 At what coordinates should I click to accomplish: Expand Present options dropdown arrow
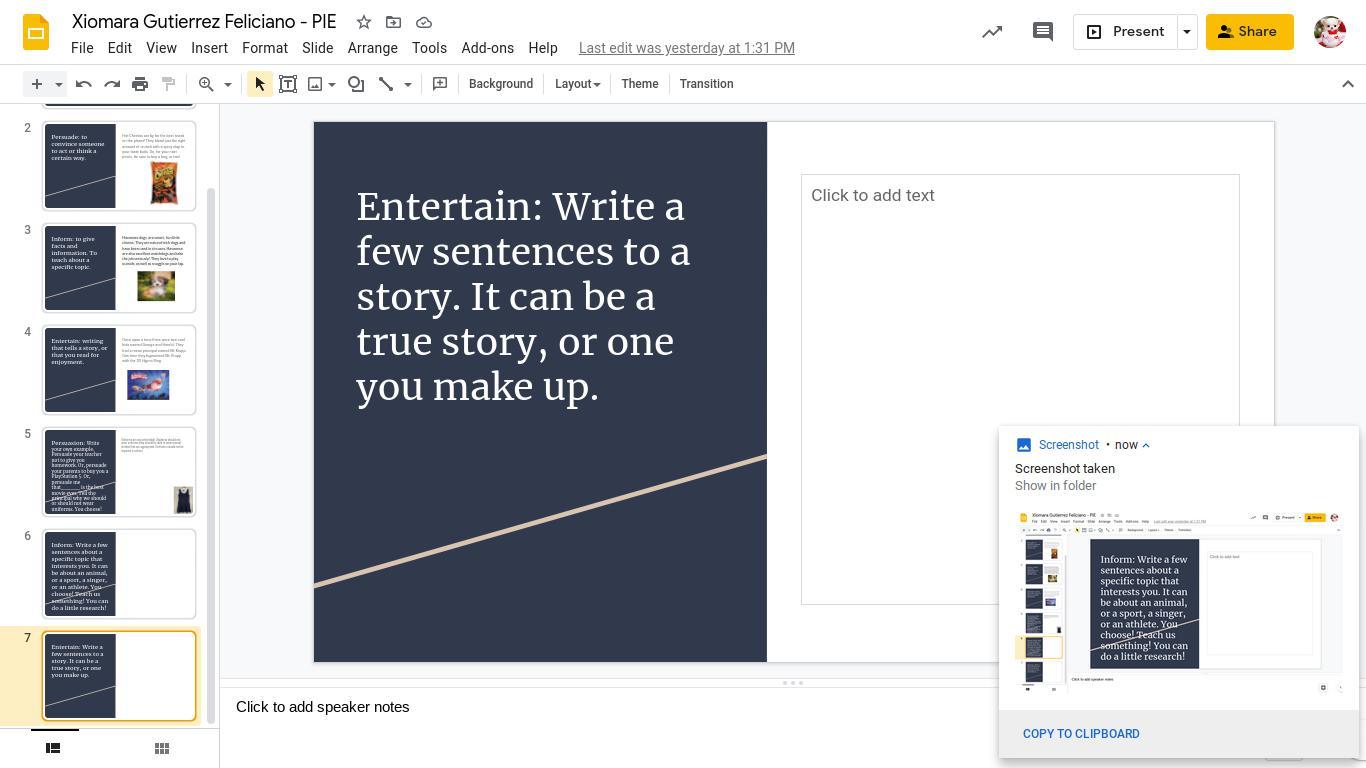1187,32
